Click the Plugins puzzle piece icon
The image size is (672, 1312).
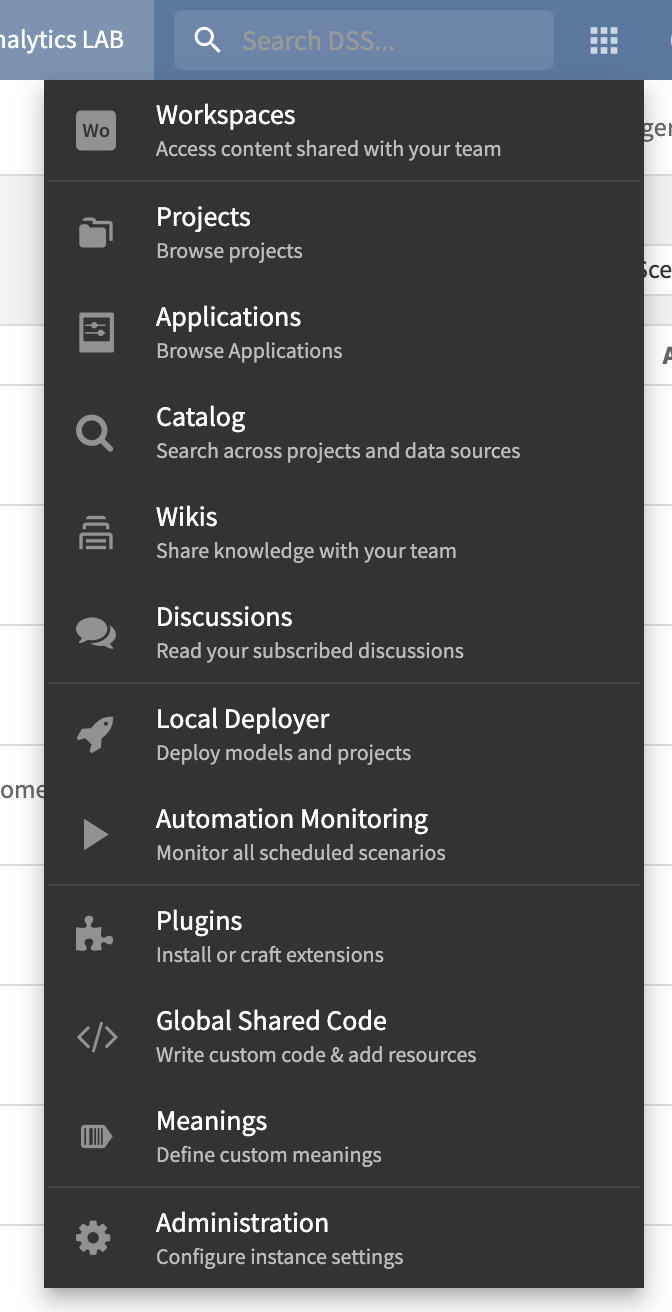point(95,935)
